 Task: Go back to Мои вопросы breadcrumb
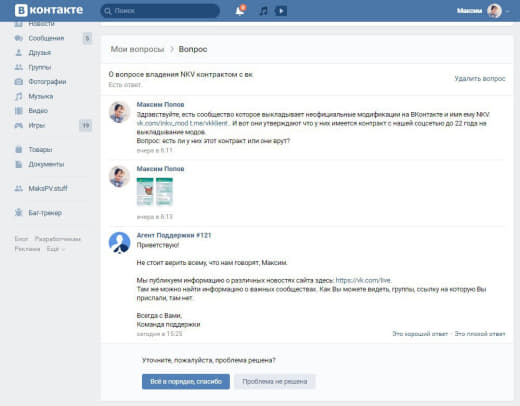(137, 49)
